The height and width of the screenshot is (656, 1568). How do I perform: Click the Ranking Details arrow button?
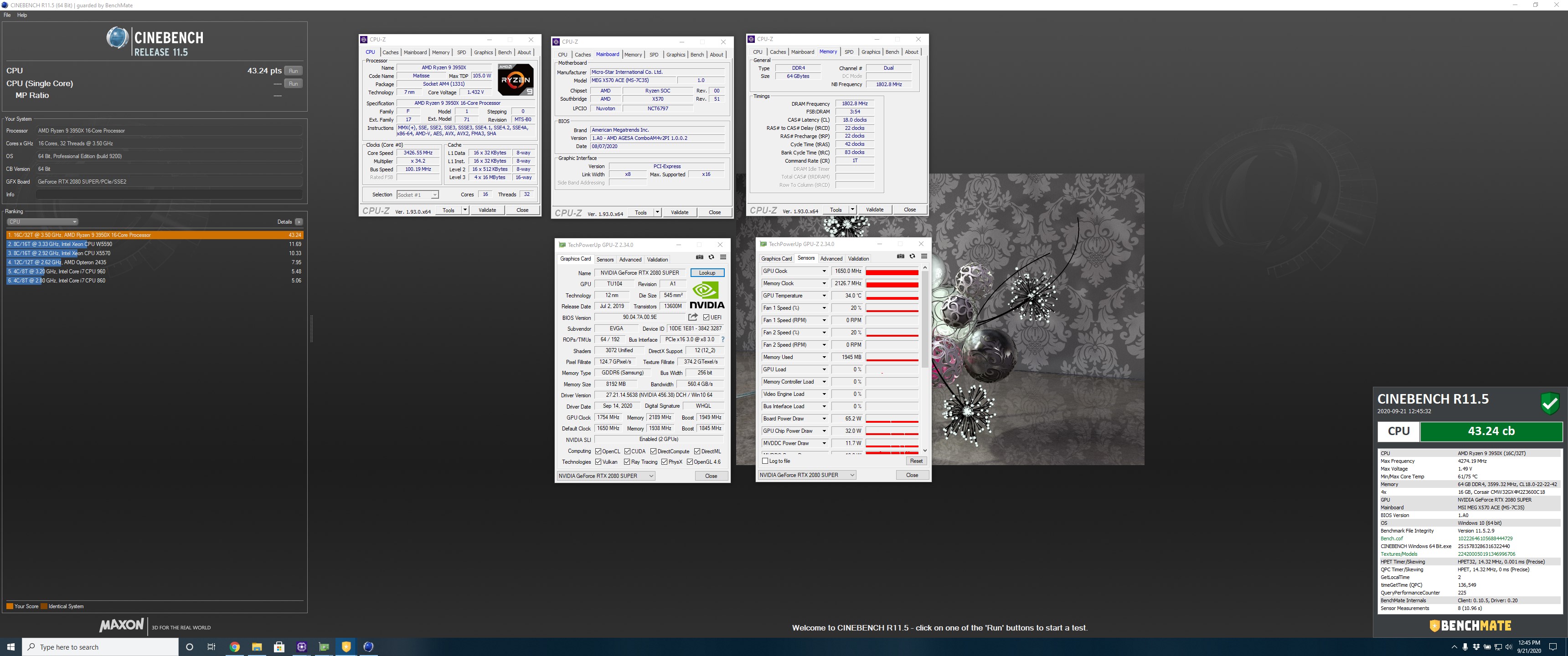pyautogui.click(x=299, y=221)
